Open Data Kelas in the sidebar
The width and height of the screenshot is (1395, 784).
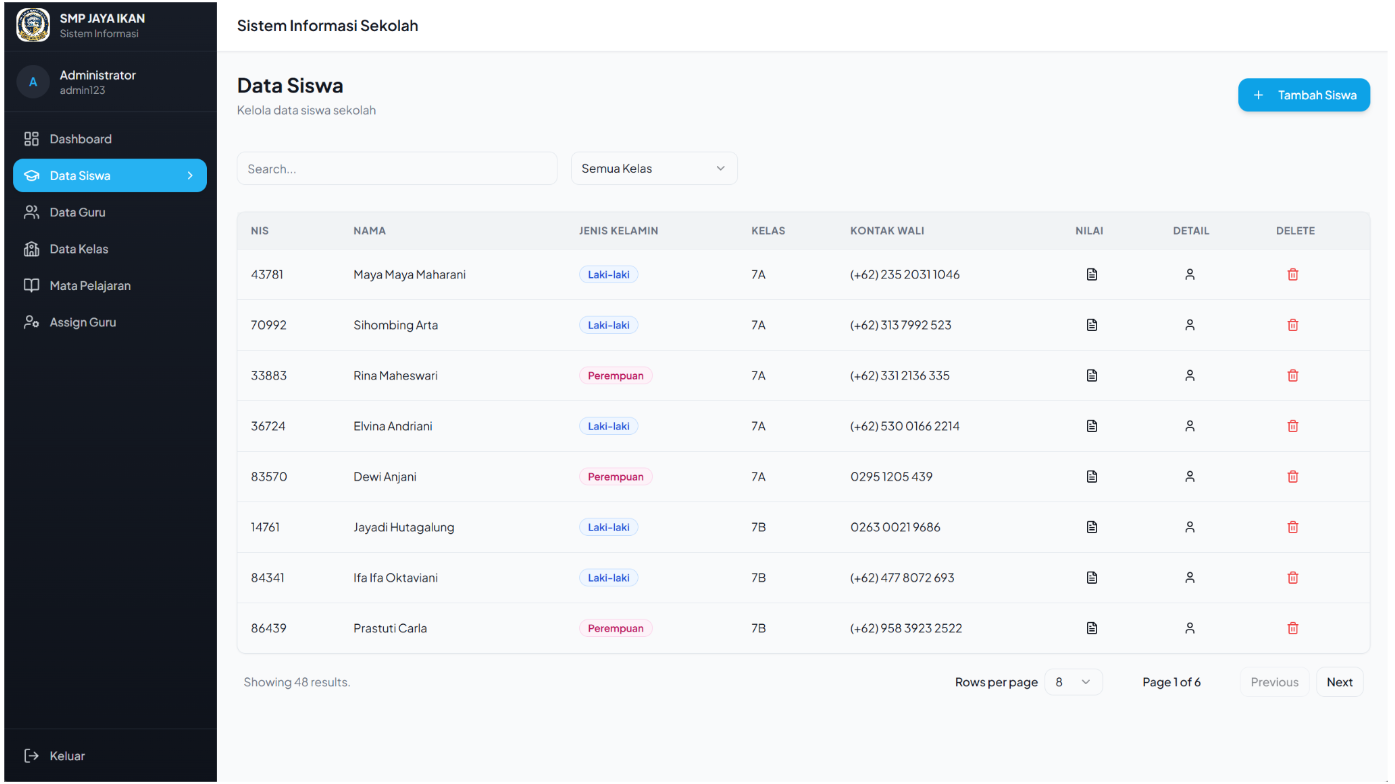pos(110,249)
